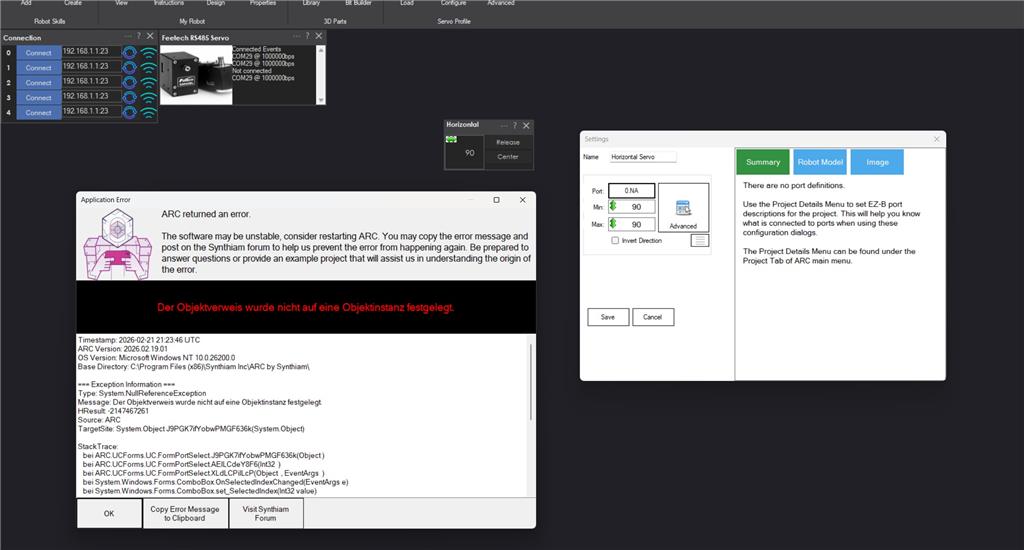Click the Advanced servo settings icon
The width and height of the screenshot is (1024, 550).
(683, 208)
